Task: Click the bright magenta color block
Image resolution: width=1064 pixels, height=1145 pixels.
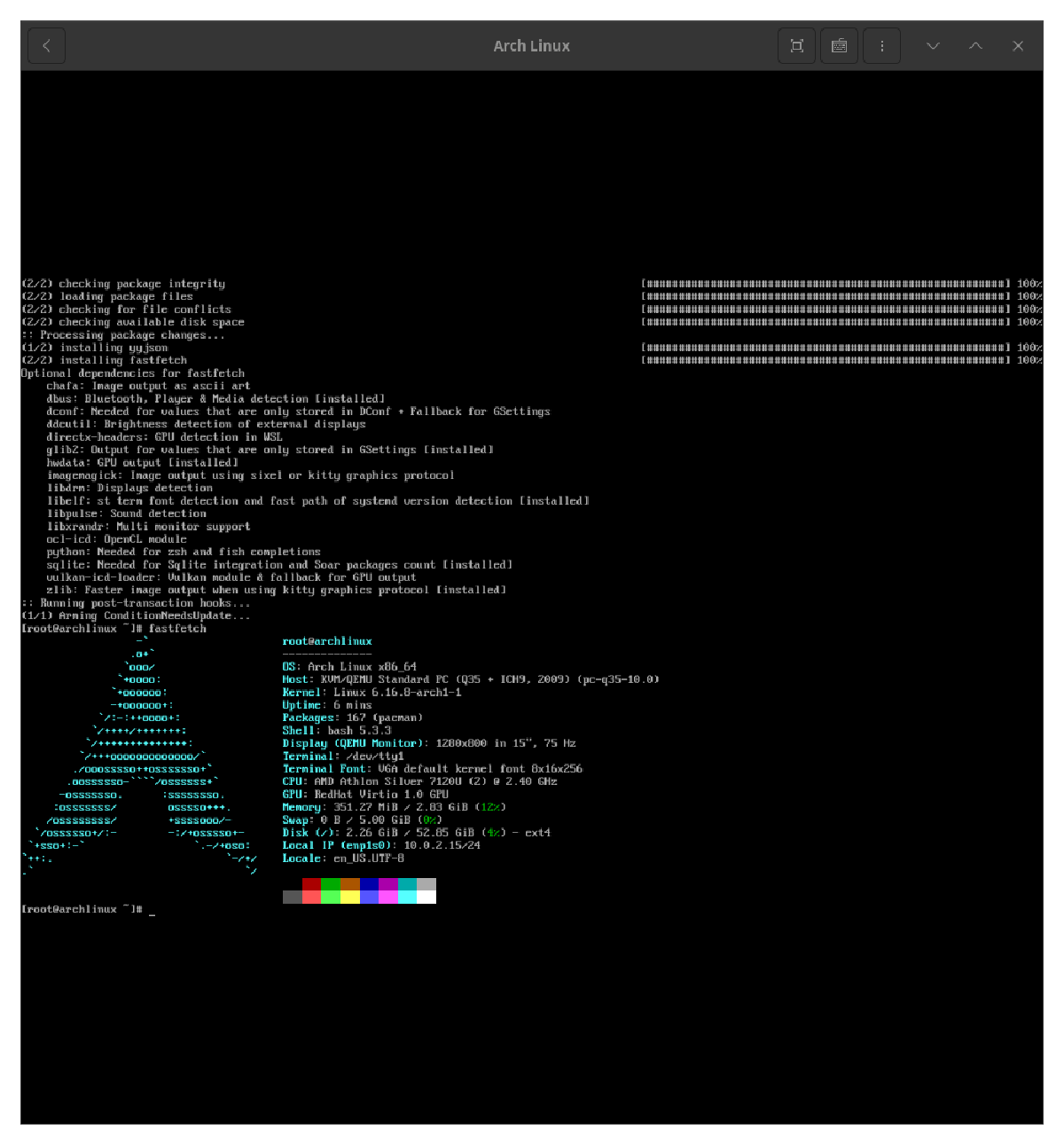Action: [388, 898]
